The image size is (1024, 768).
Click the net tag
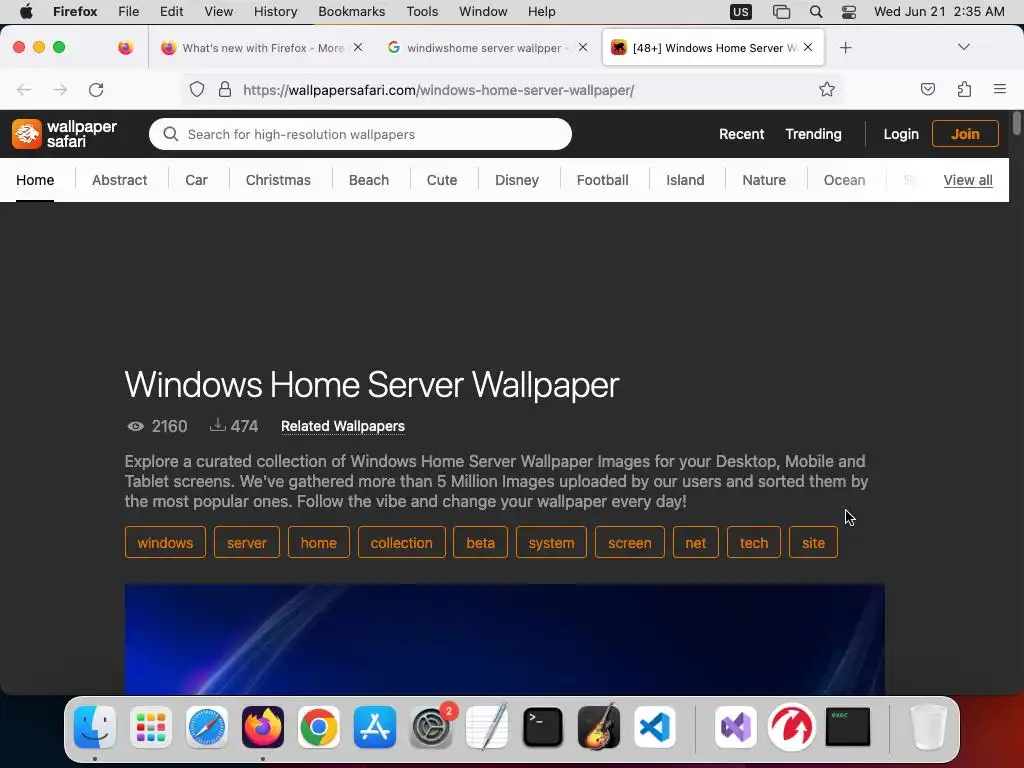(696, 543)
